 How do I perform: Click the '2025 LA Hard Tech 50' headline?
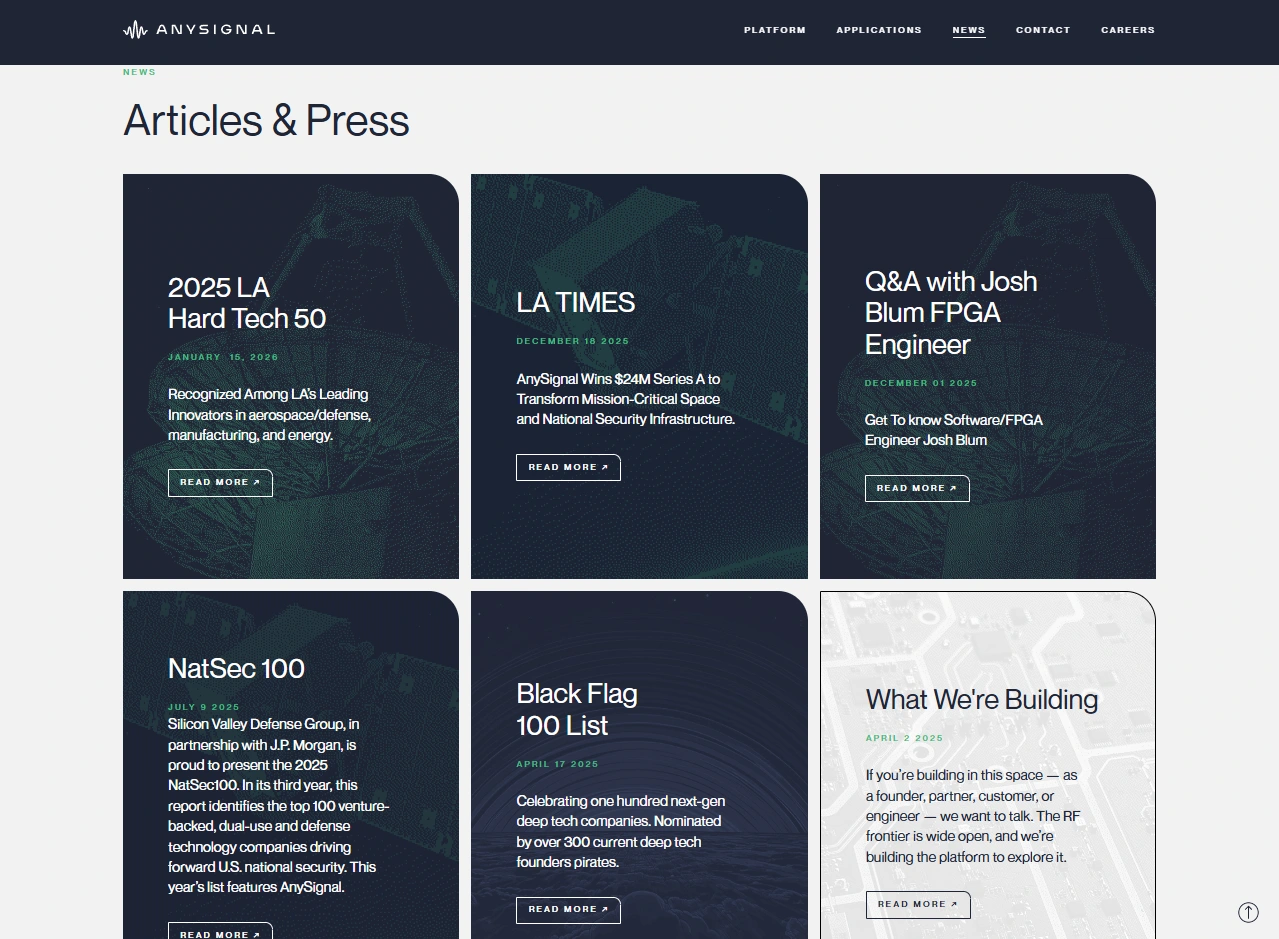click(247, 303)
